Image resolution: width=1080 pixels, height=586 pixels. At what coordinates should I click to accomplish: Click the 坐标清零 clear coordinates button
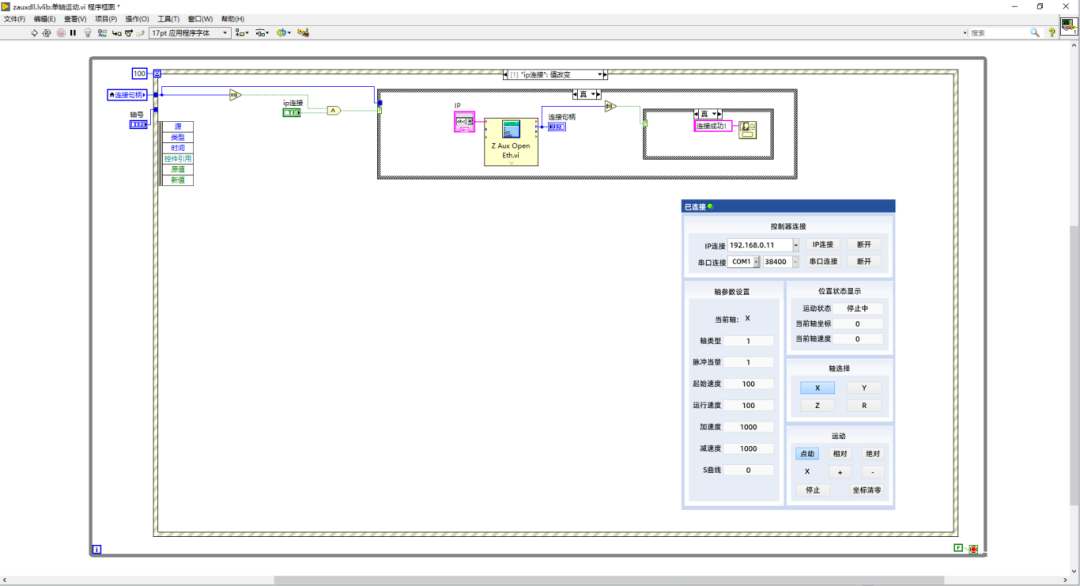[866, 490]
